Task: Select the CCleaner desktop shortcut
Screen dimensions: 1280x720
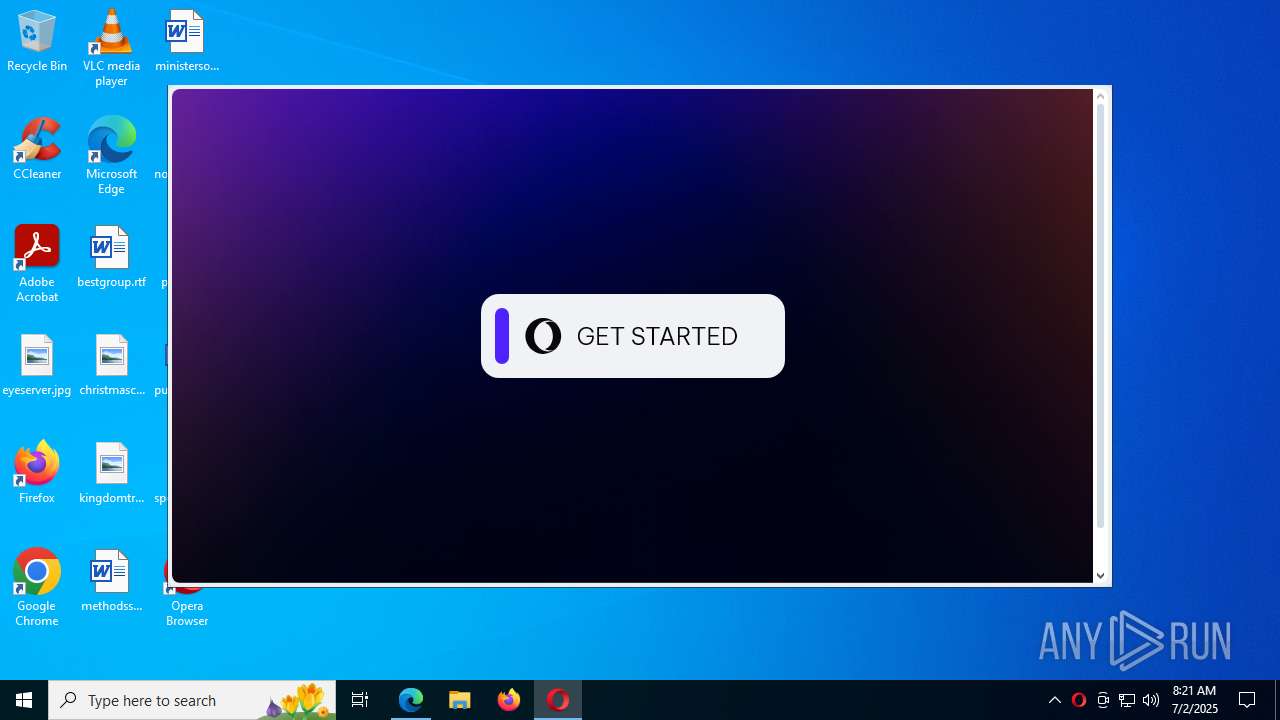Action: pyautogui.click(x=37, y=150)
